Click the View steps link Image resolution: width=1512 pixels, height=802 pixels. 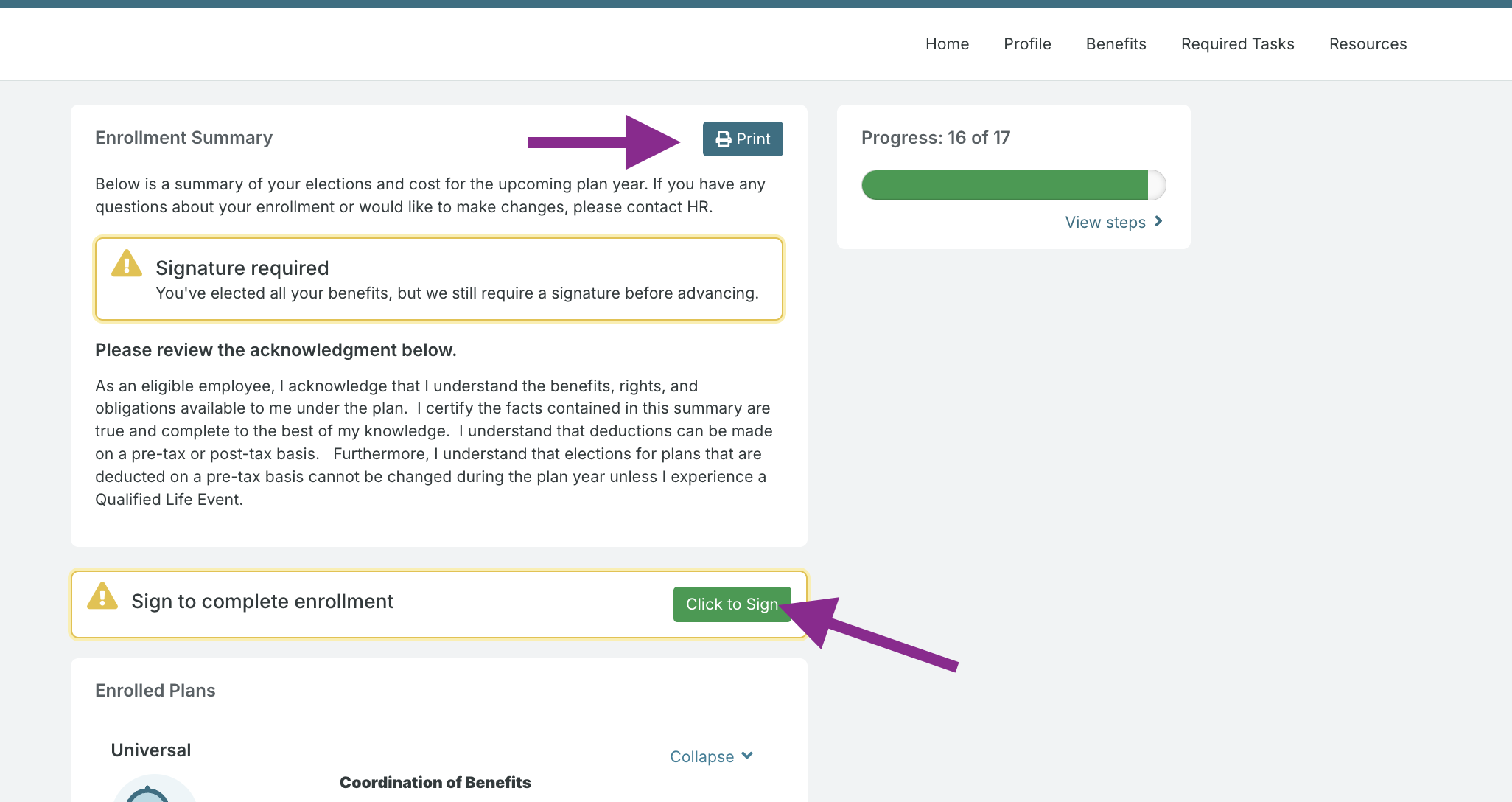coord(1105,222)
